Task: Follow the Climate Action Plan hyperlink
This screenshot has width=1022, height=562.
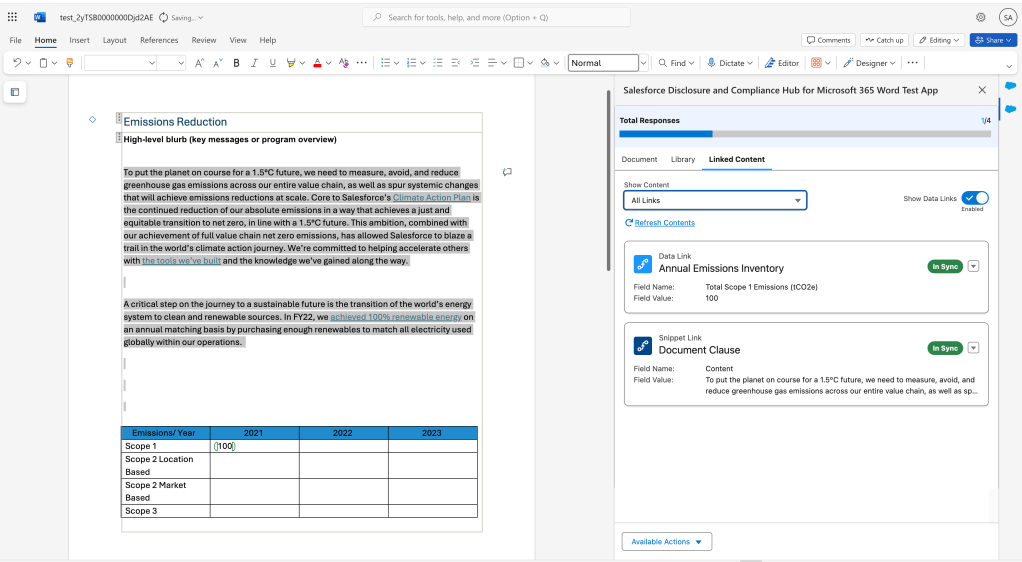Action: 431,198
